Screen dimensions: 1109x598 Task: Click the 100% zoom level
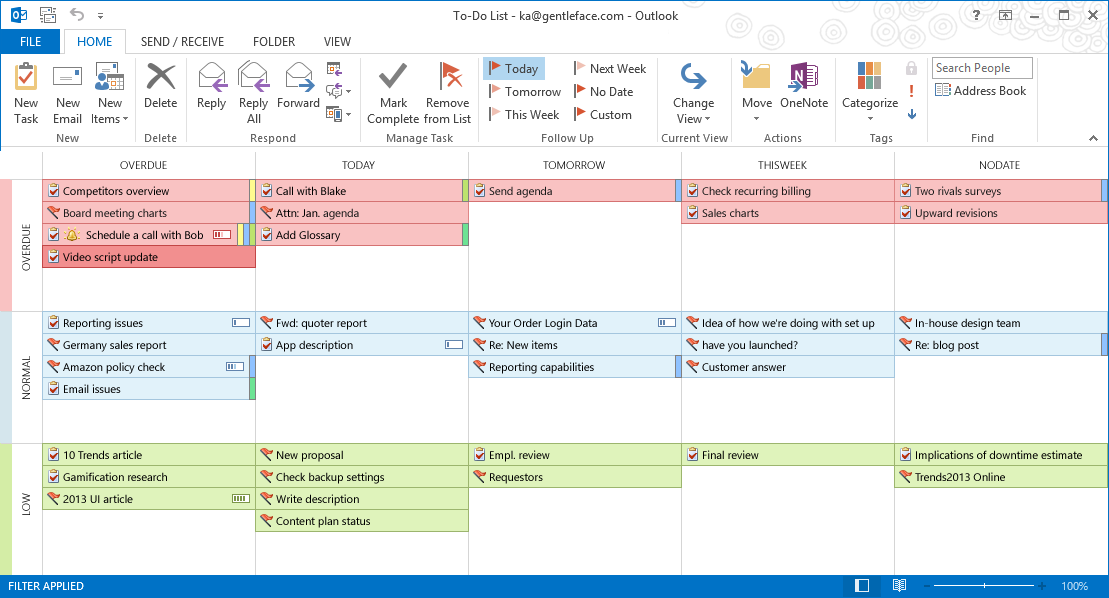click(x=1074, y=586)
